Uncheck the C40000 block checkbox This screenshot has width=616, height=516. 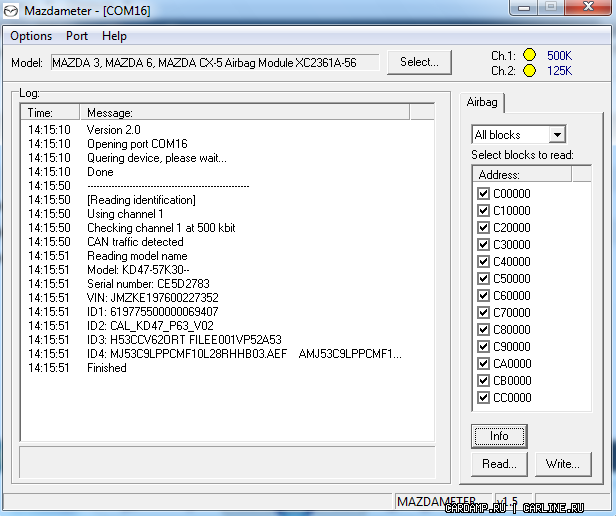[x=483, y=262]
